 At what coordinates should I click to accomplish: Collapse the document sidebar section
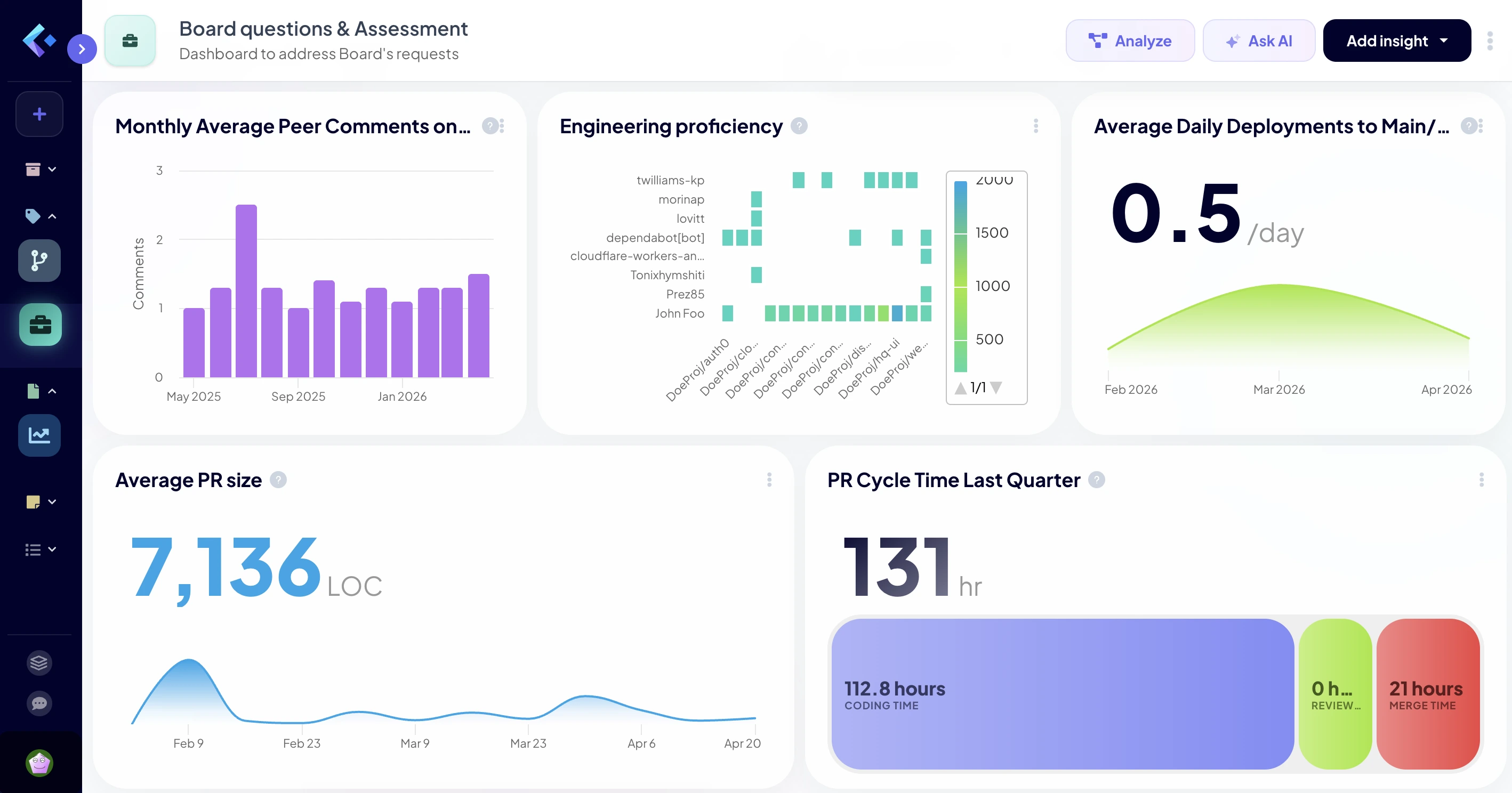pos(40,391)
